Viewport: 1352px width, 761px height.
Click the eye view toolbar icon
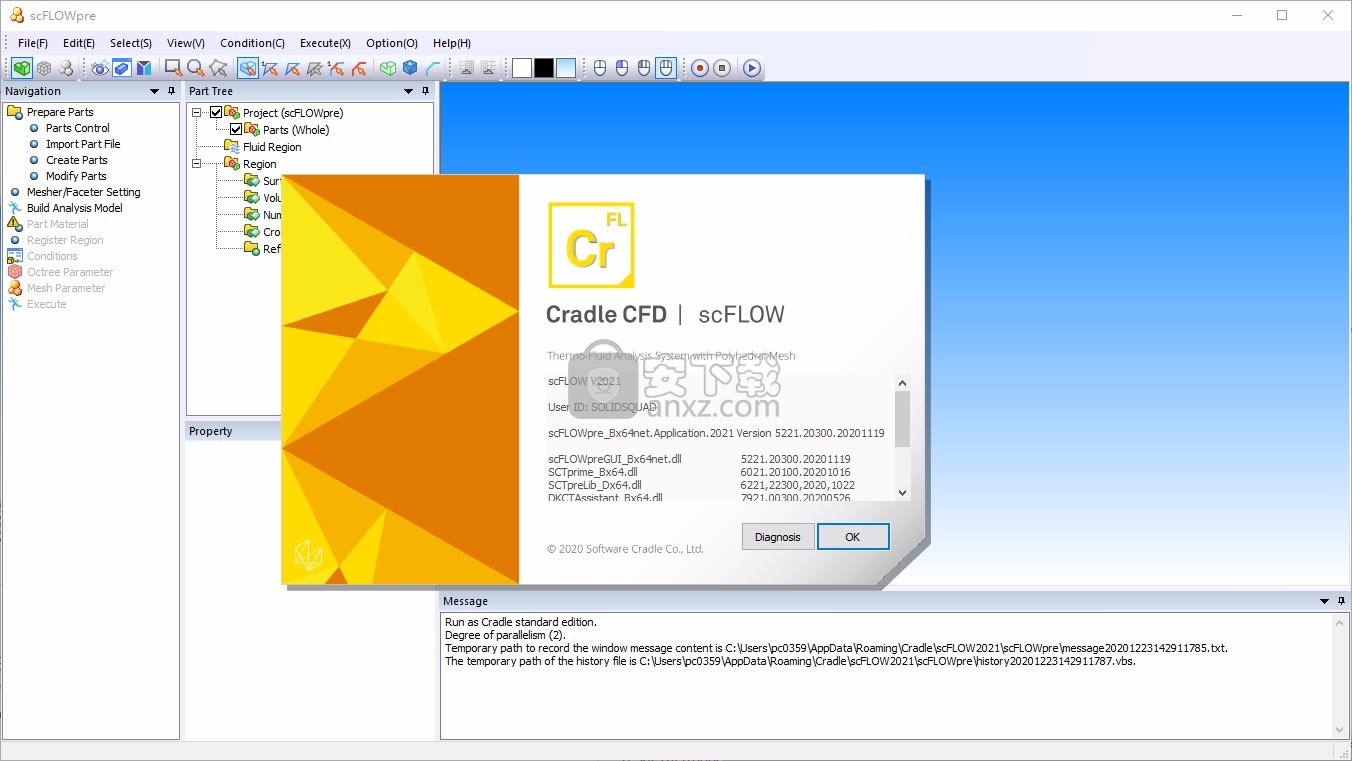pyautogui.click(x=100, y=68)
